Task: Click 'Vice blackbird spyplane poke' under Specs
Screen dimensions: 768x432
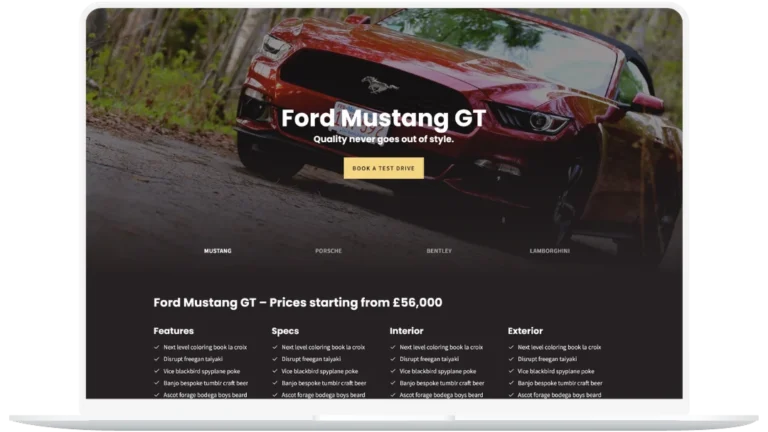Action: pyautogui.click(x=320, y=371)
